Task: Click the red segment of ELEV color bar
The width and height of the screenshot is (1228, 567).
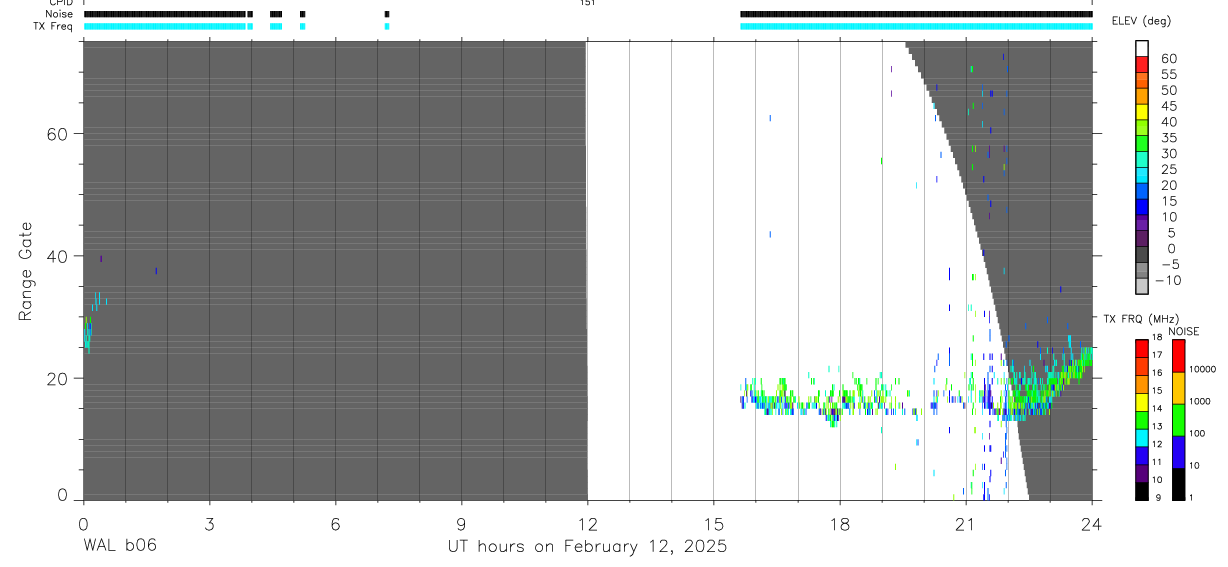Action: [1142, 66]
